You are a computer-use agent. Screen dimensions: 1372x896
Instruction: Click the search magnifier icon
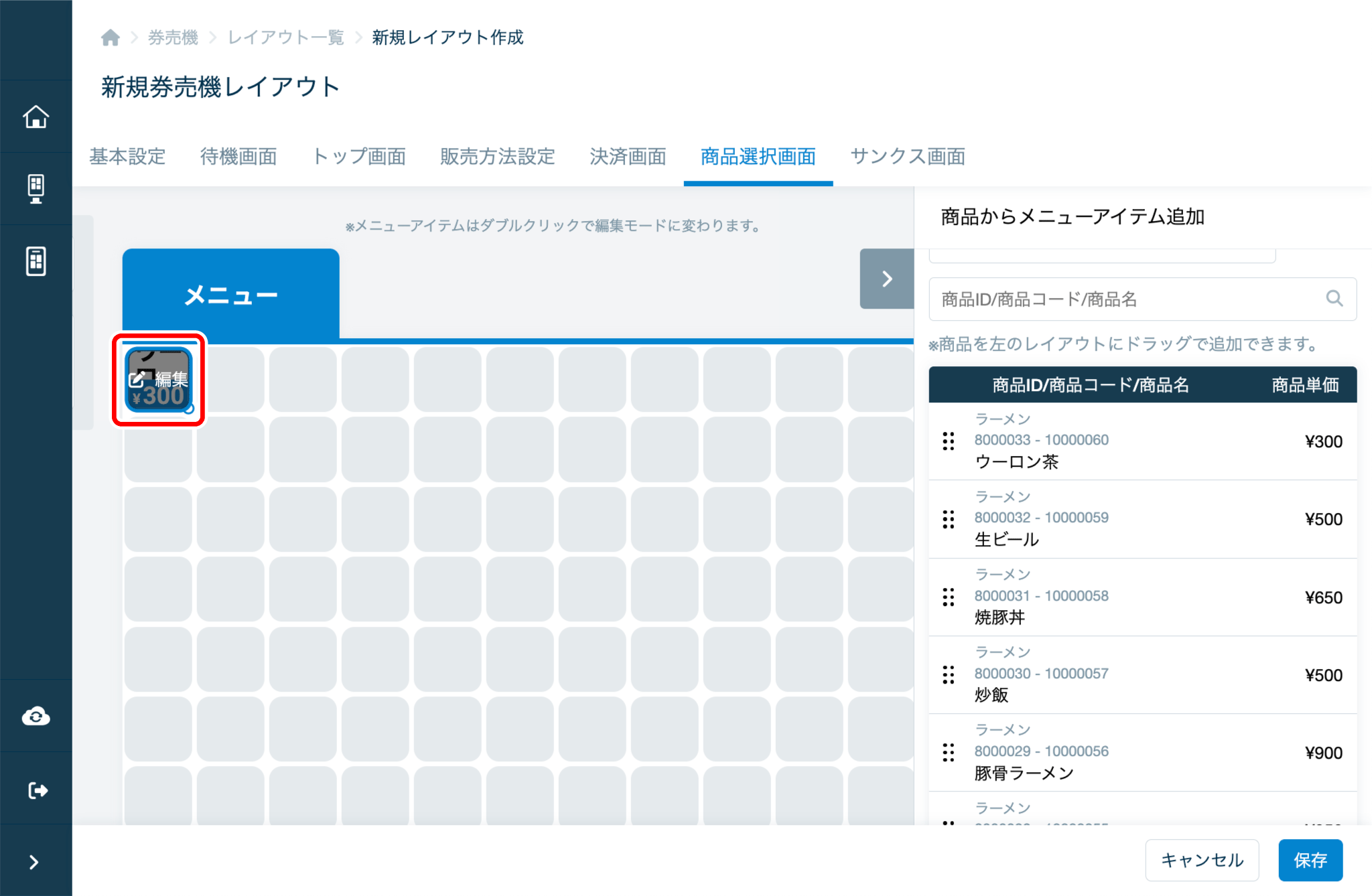(x=1334, y=299)
